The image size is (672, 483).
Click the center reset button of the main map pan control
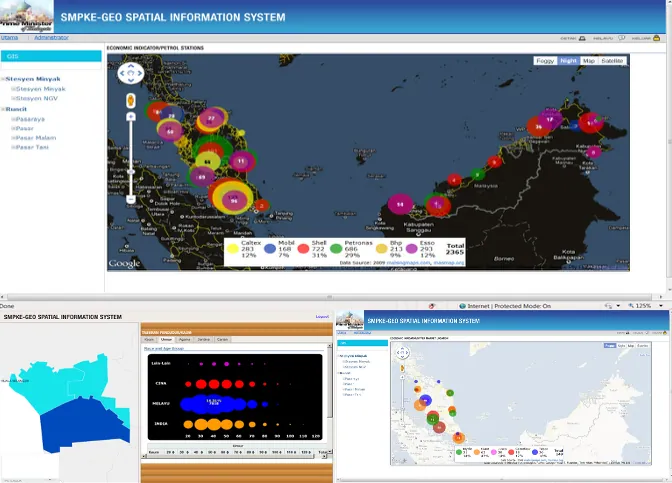point(131,73)
